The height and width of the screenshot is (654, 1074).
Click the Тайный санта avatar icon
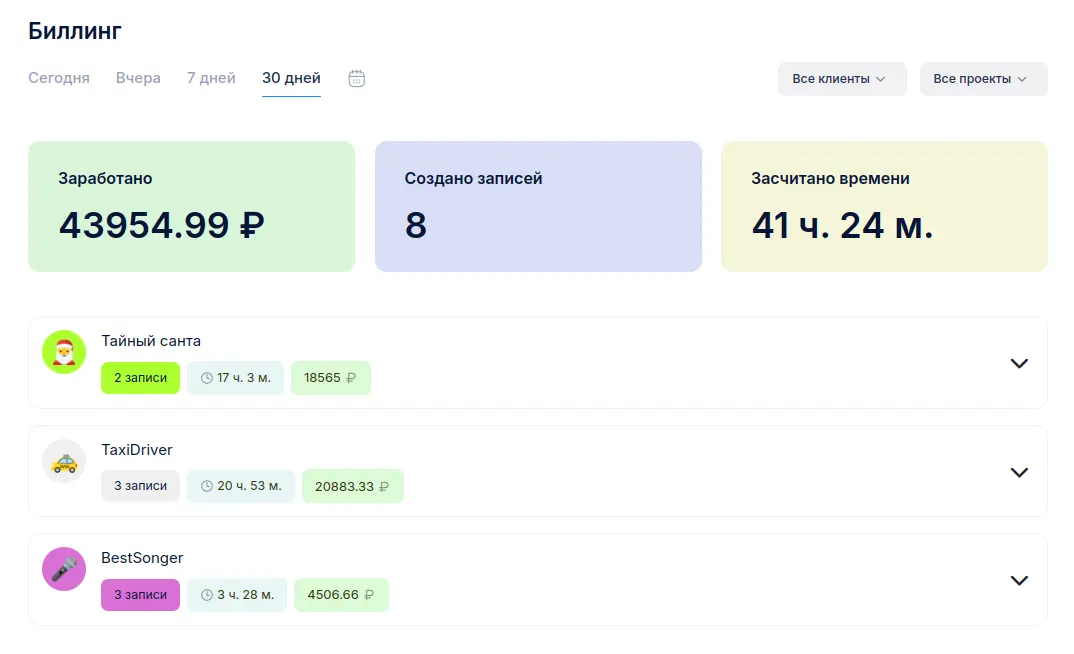pyautogui.click(x=64, y=353)
